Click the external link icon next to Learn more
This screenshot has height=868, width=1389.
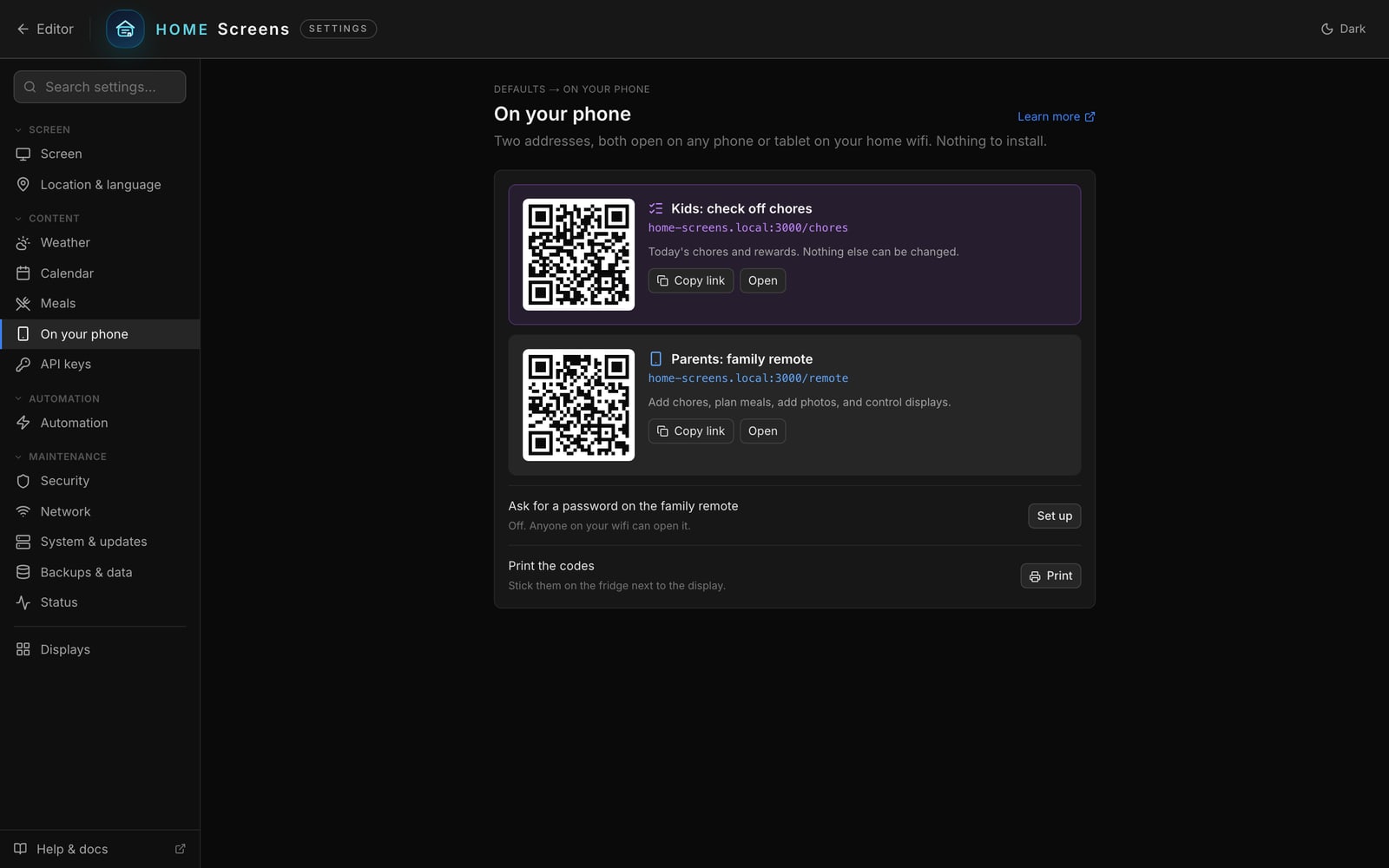click(1089, 116)
